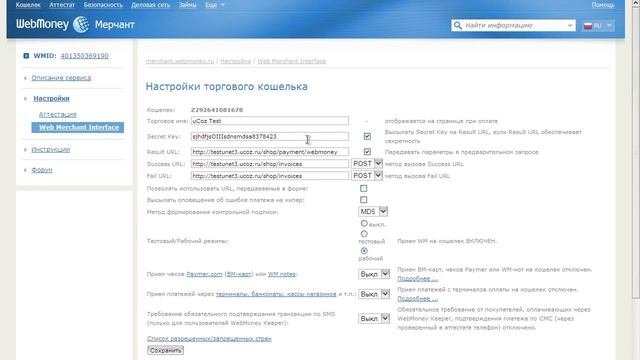Click the Fail URL input field
Viewport: 640px width, 360px height.
click(x=270, y=176)
